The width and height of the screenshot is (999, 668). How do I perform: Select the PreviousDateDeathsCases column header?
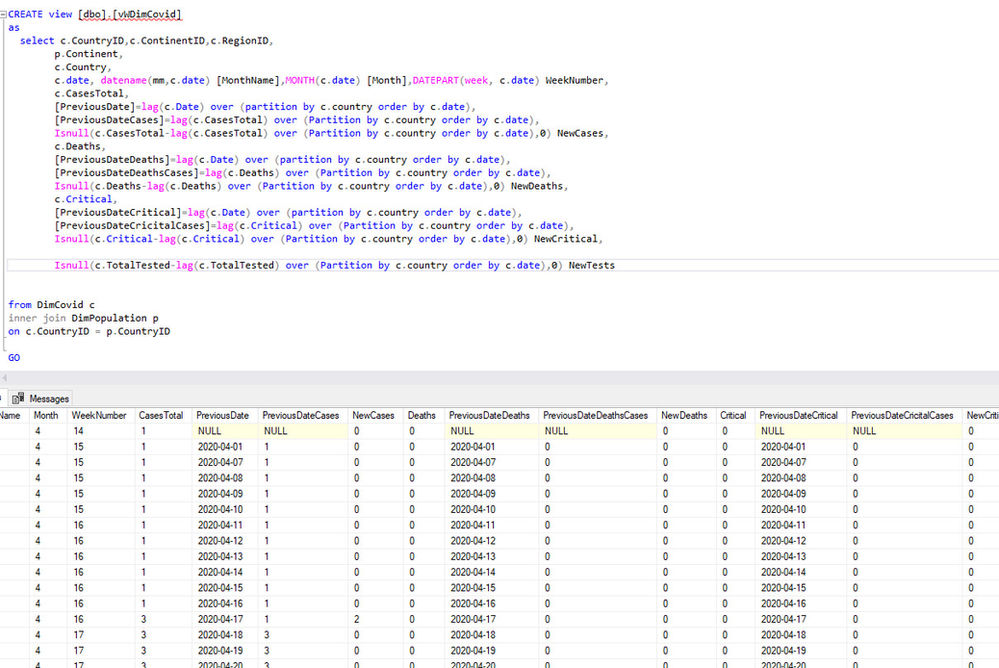pos(595,415)
